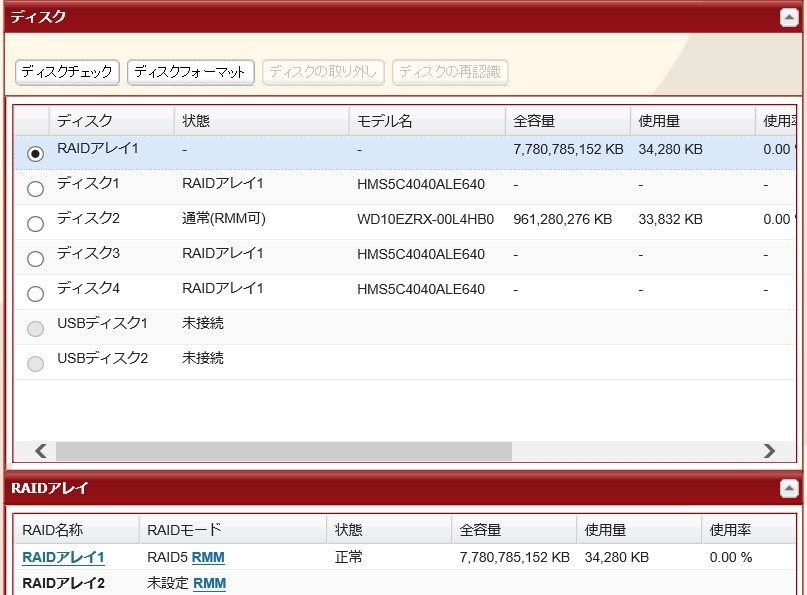Click HMS5C4040ALE640 in ディスク1 row
Image resolution: width=807 pixels, height=595 pixels.
click(x=421, y=184)
